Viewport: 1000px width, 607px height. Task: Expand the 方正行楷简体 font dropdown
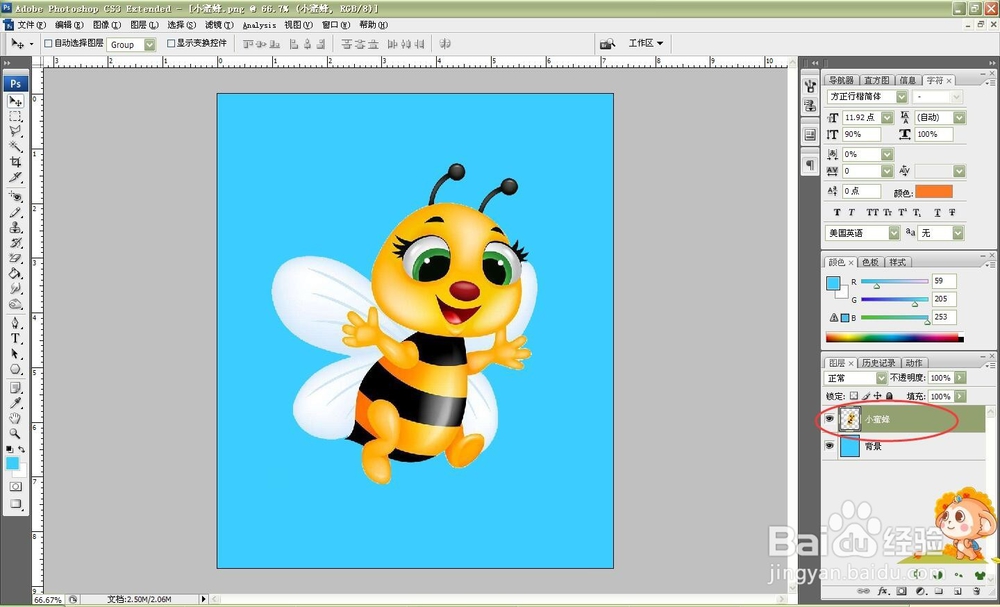tap(901, 97)
